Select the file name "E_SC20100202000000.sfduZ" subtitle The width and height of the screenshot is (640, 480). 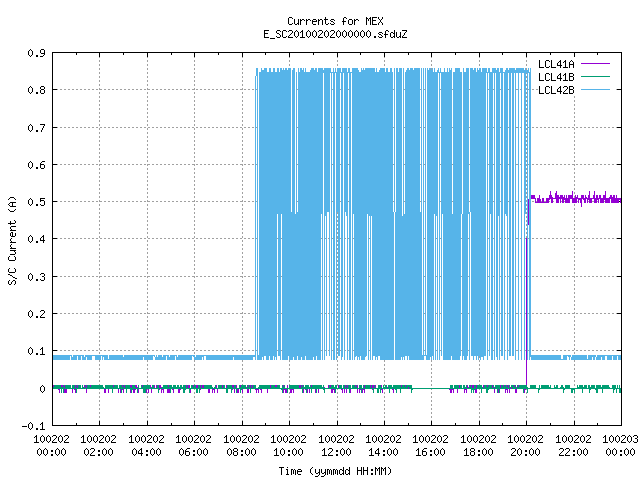tap(335, 34)
